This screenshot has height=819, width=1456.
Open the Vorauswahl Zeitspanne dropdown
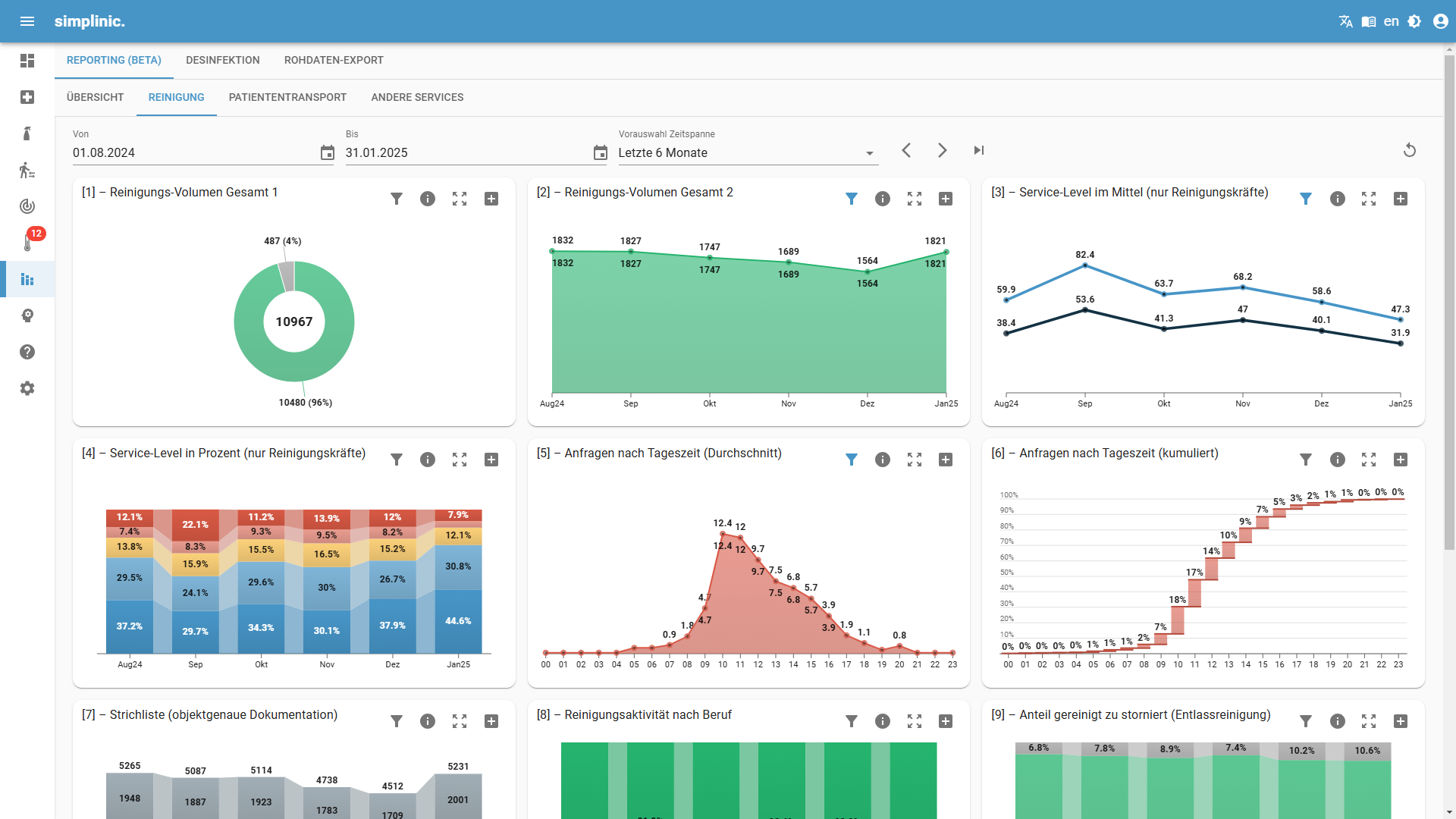coord(869,152)
